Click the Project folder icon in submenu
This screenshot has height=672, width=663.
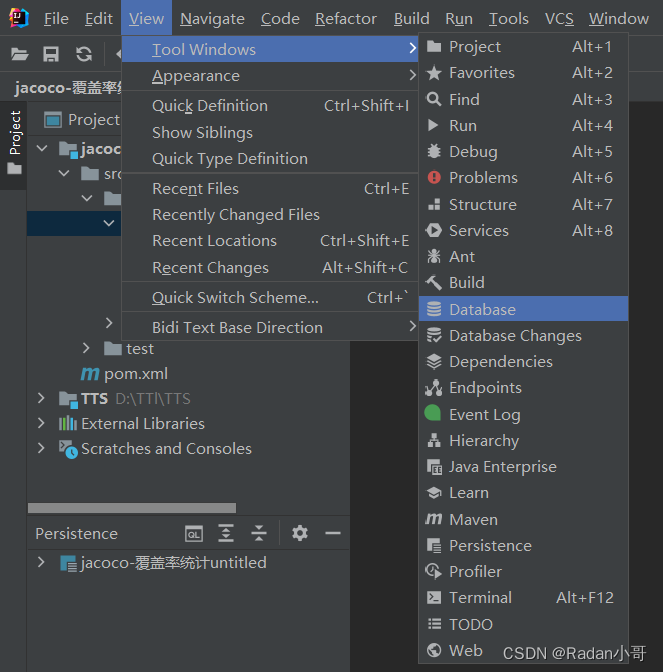tap(434, 46)
